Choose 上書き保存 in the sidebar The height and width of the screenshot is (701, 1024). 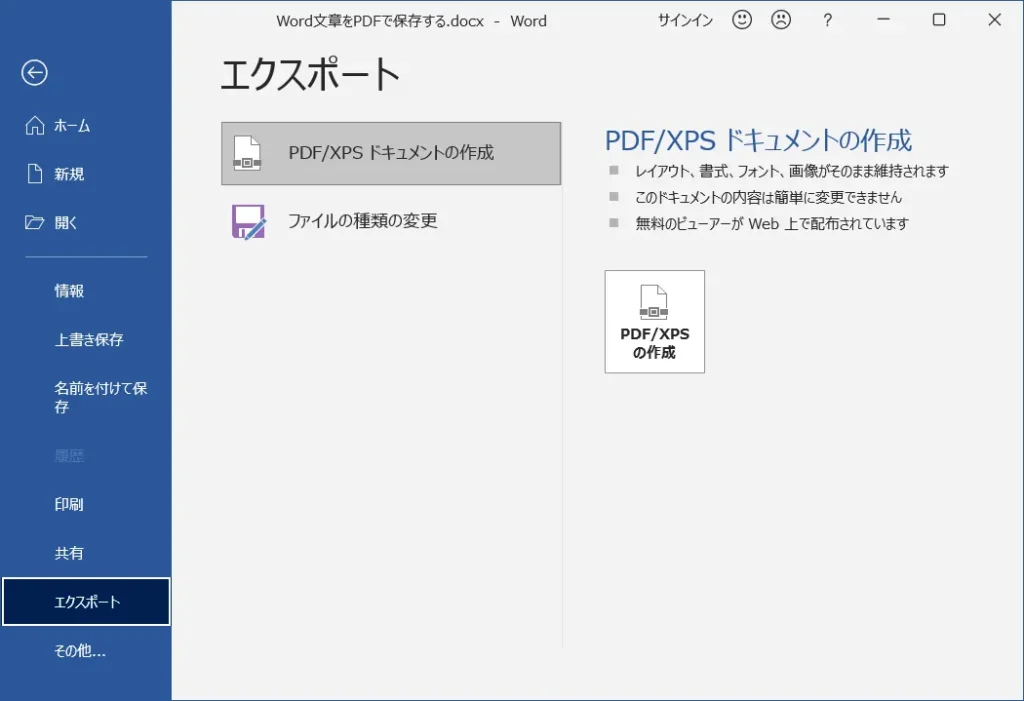coord(89,340)
